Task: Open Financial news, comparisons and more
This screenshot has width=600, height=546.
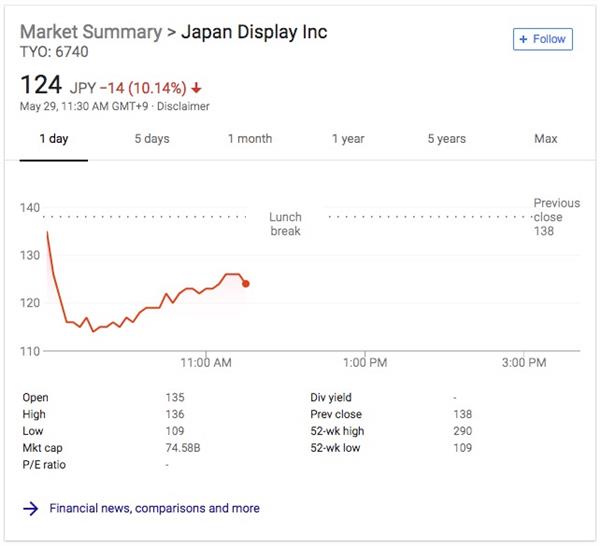Action: point(155,508)
